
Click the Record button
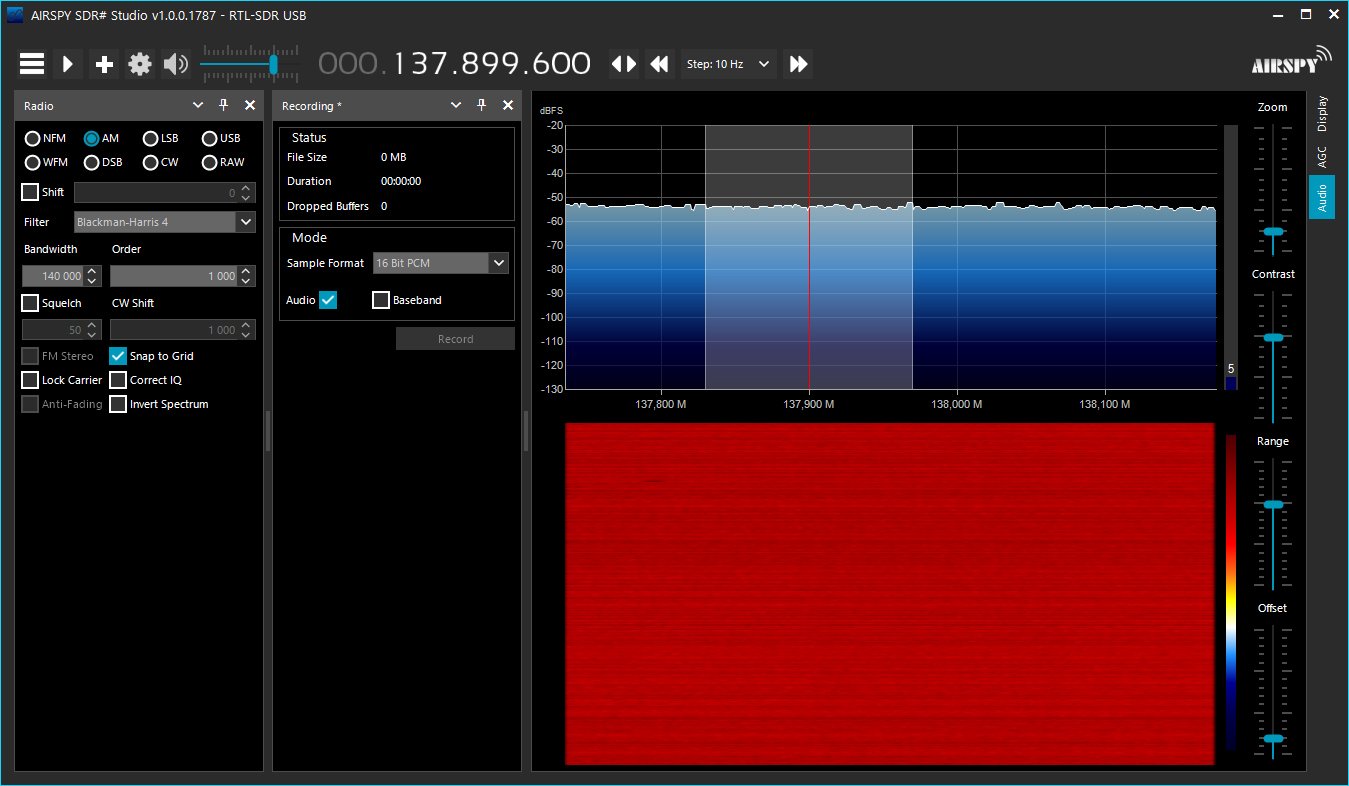[x=455, y=339]
